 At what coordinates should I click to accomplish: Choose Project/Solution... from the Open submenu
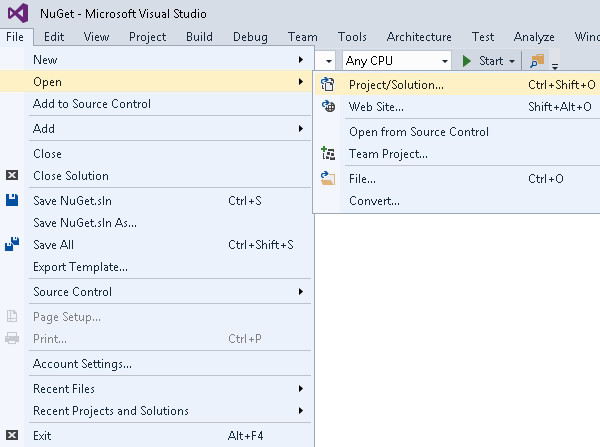coord(396,85)
